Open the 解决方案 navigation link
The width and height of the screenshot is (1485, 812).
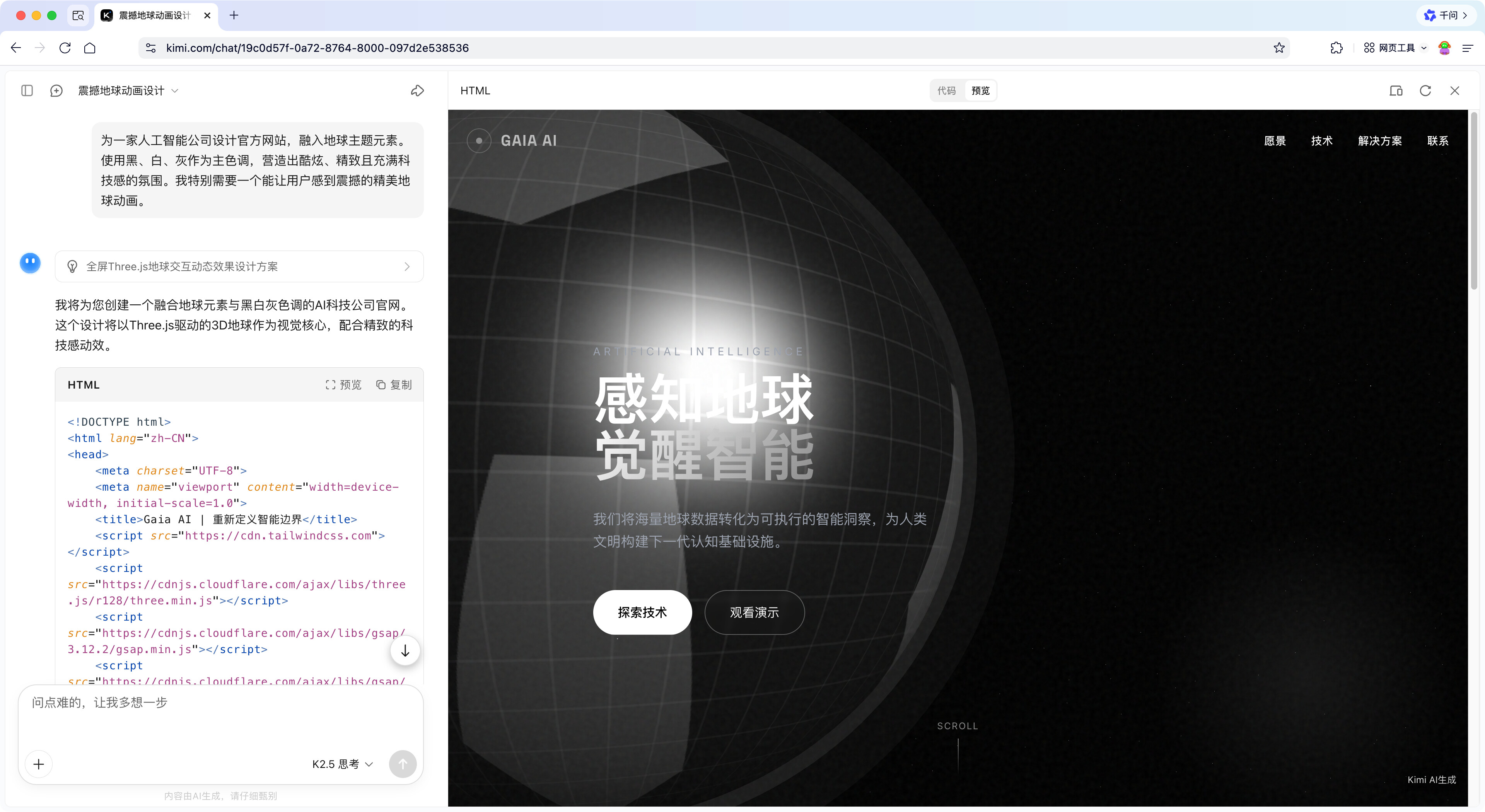1379,141
